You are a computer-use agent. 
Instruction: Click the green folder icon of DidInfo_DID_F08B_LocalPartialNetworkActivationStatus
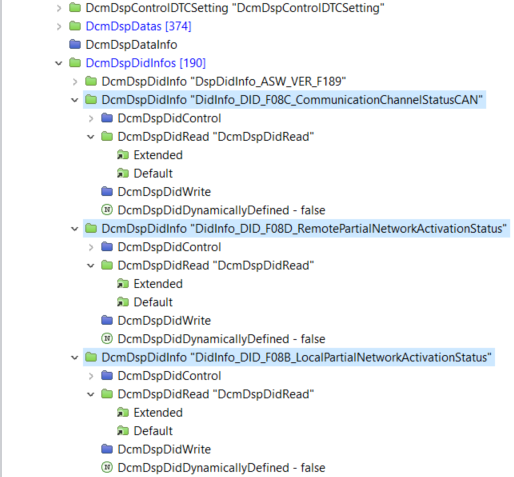click(91, 357)
